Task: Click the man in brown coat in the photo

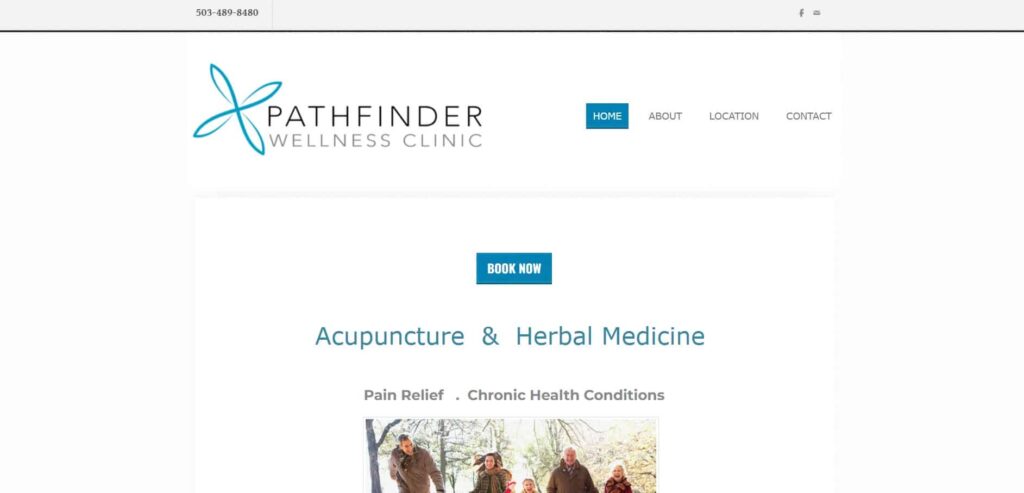Action: (x=413, y=464)
